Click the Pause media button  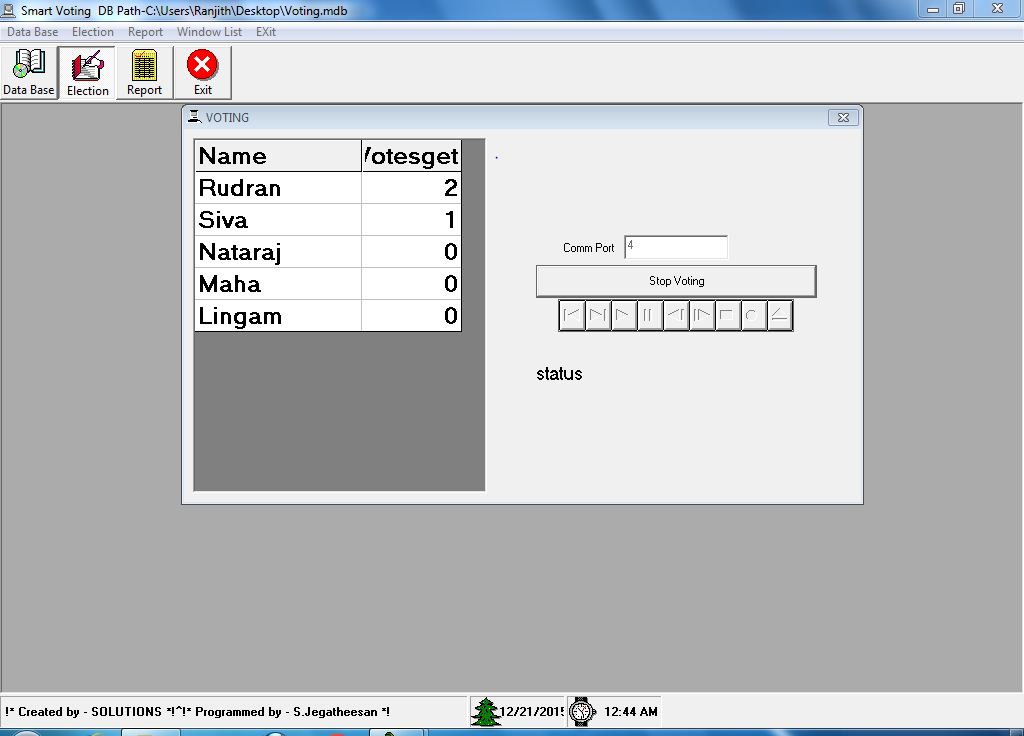point(650,315)
